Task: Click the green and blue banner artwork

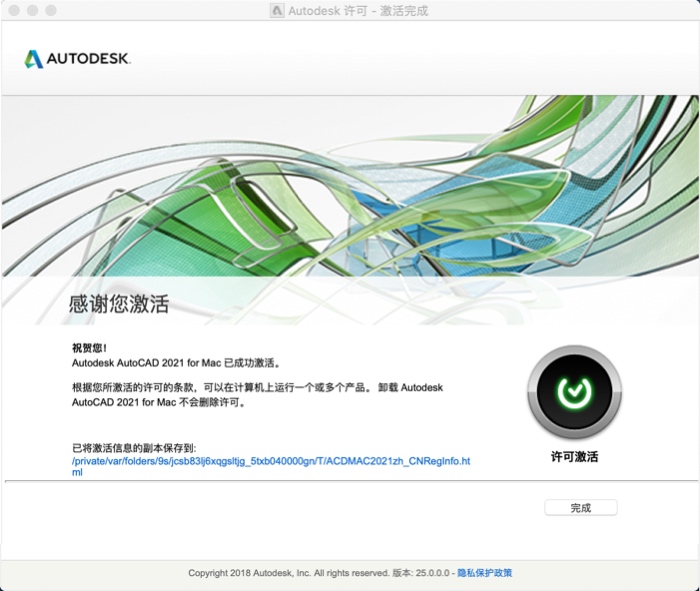Action: (x=350, y=185)
